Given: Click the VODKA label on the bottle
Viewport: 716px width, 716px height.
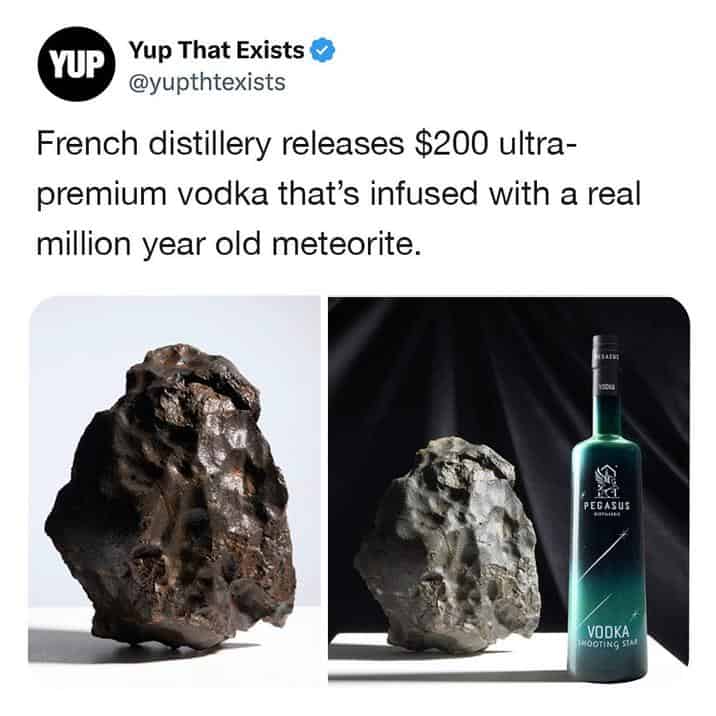Looking at the screenshot, I should coord(608,632).
